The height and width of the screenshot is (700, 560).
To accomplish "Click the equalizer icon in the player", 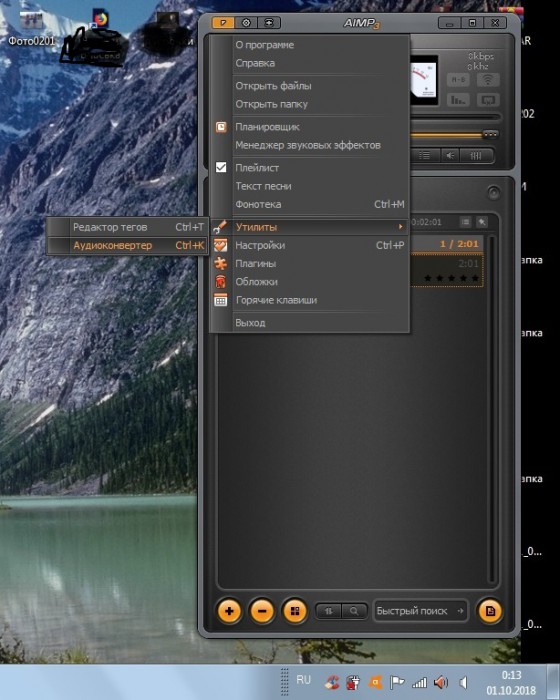I will [476, 155].
